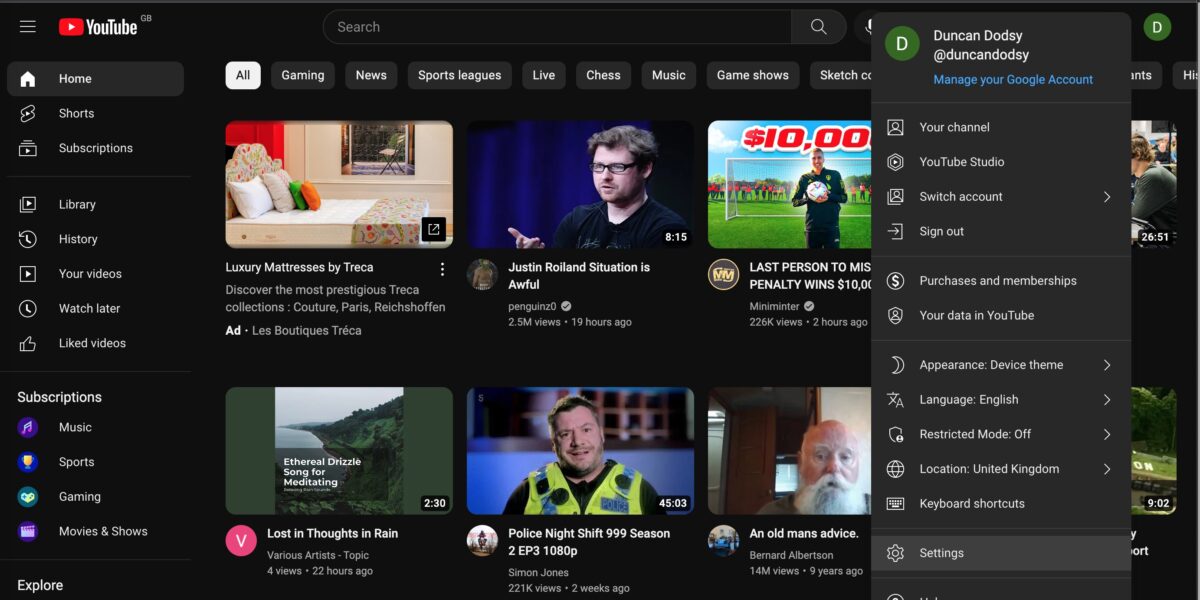The image size is (1200, 600).
Task: Click Manage your Google Account link
Action: coord(1013,80)
